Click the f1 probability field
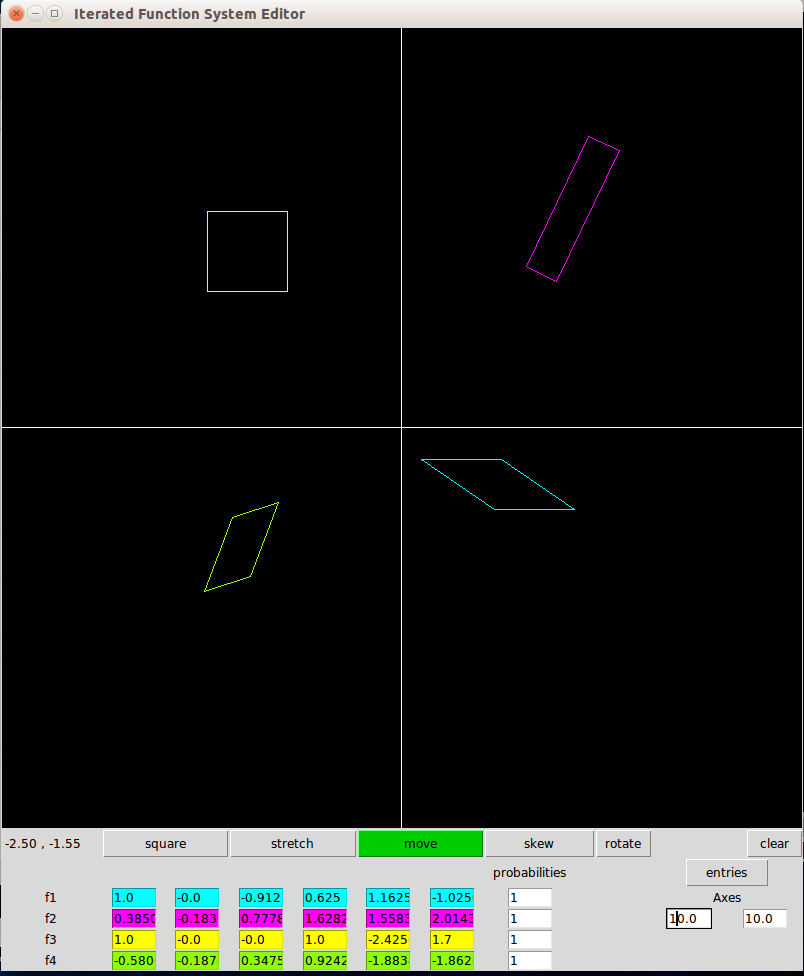 (x=529, y=898)
